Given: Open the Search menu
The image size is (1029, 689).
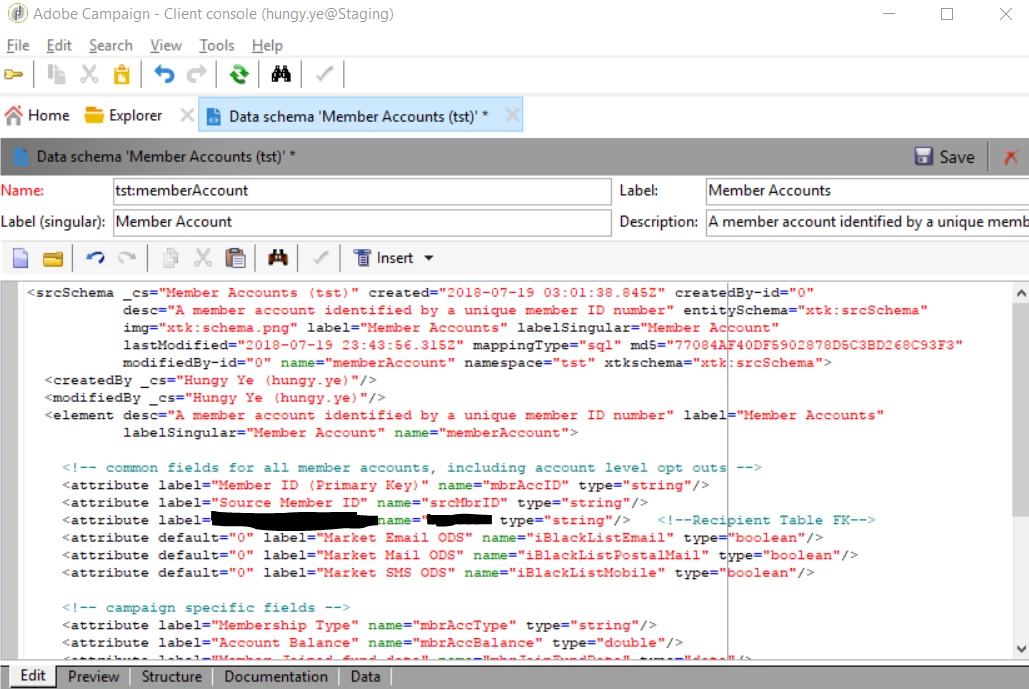Looking at the screenshot, I should pyautogui.click(x=111, y=45).
